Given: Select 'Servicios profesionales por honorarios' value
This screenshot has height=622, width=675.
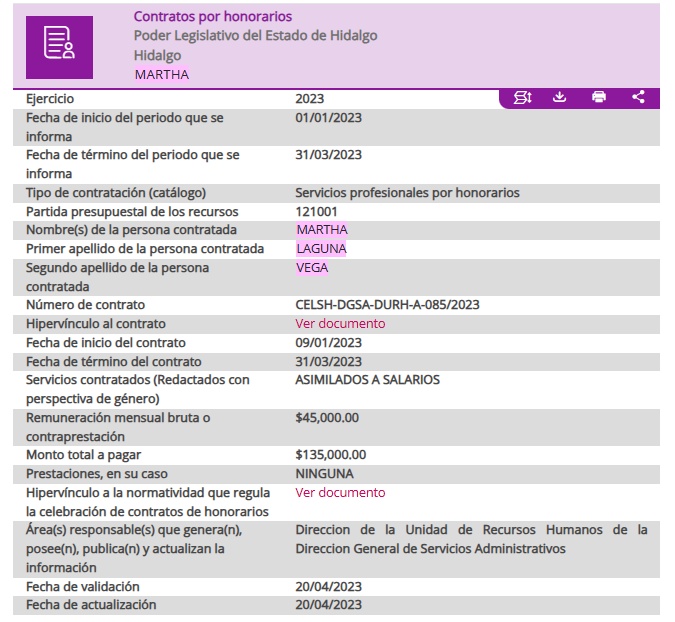Looking at the screenshot, I should [x=407, y=193].
